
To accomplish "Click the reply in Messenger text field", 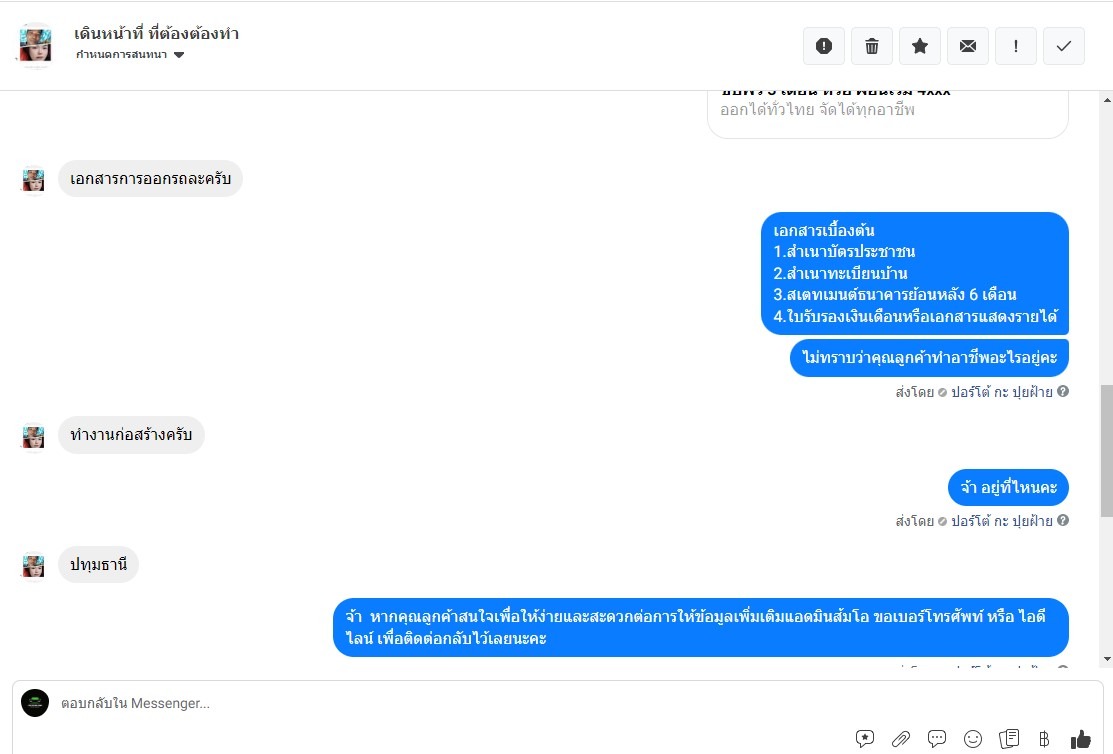I will [454, 703].
